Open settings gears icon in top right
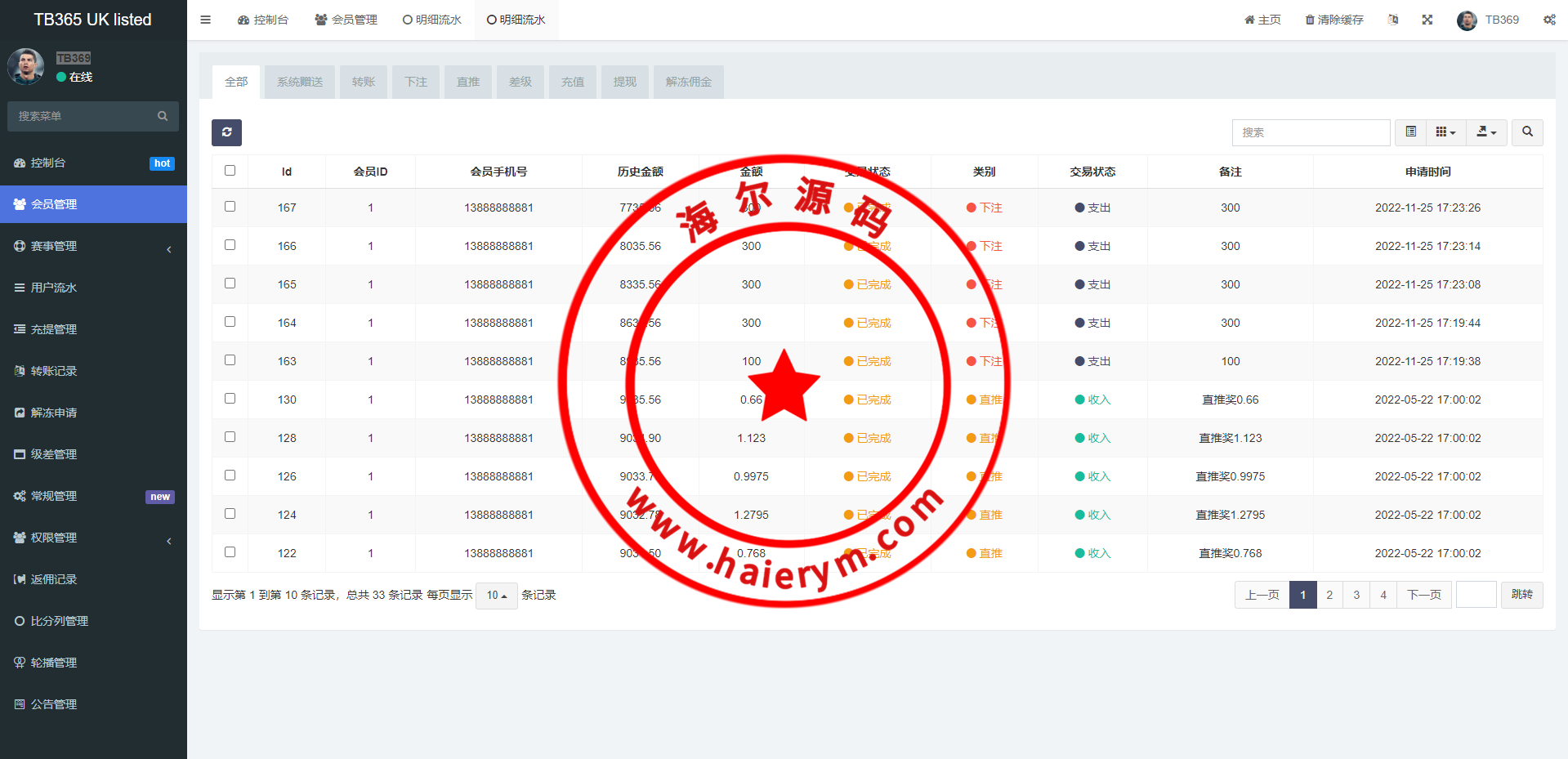1568x759 pixels. click(x=1548, y=20)
